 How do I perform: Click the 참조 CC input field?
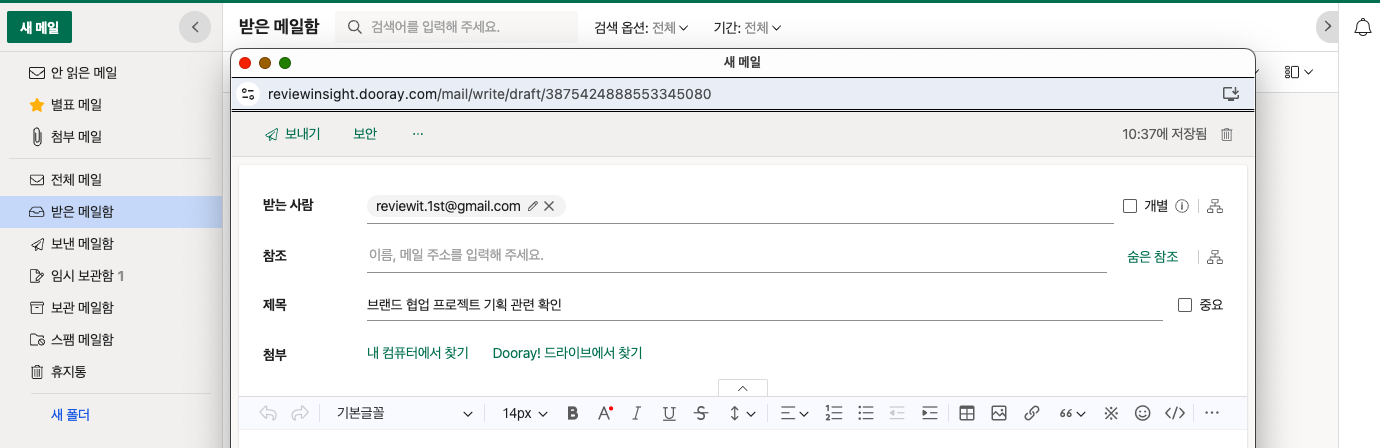[x=735, y=256]
